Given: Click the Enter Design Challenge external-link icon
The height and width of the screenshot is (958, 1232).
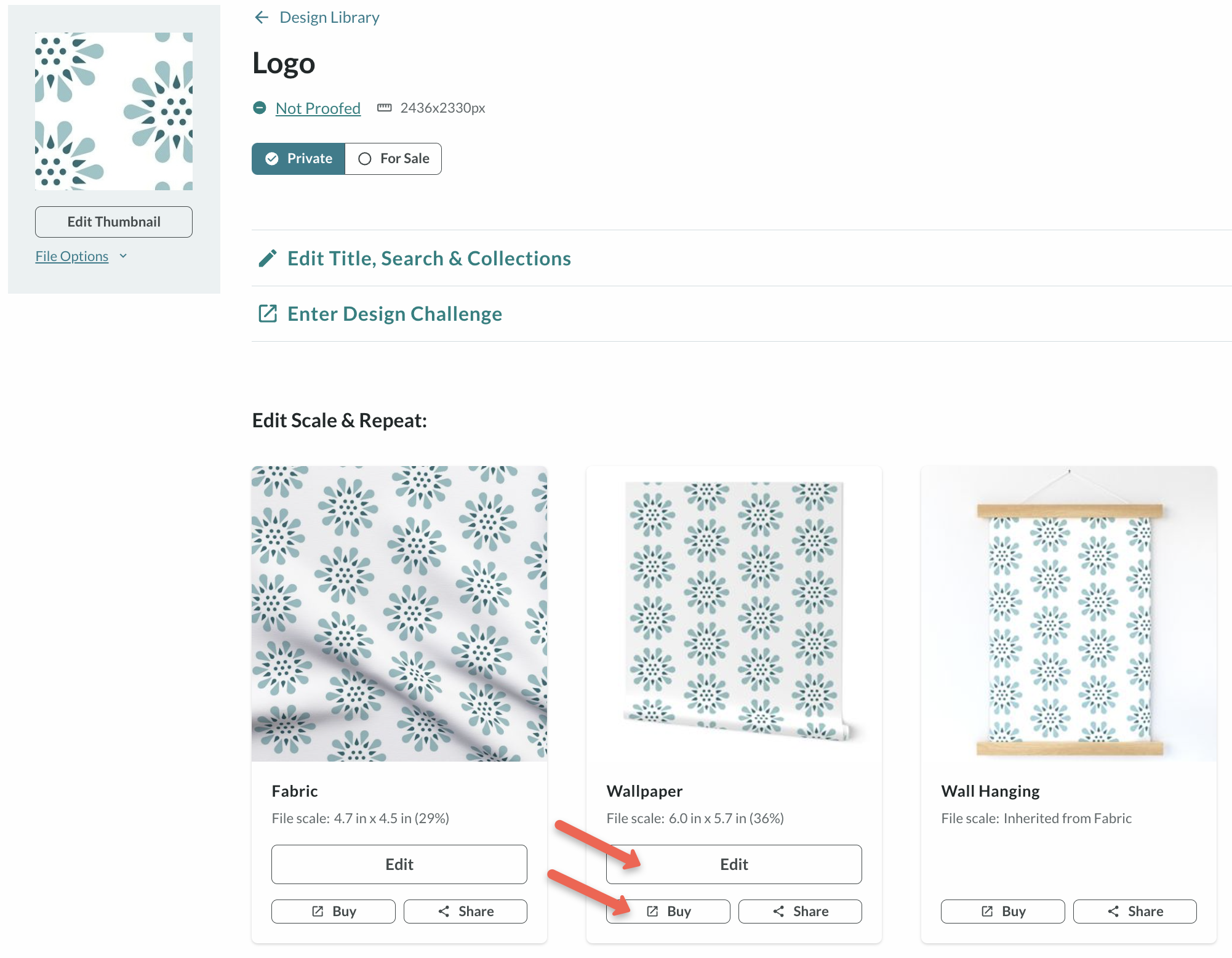Looking at the screenshot, I should click(x=267, y=314).
